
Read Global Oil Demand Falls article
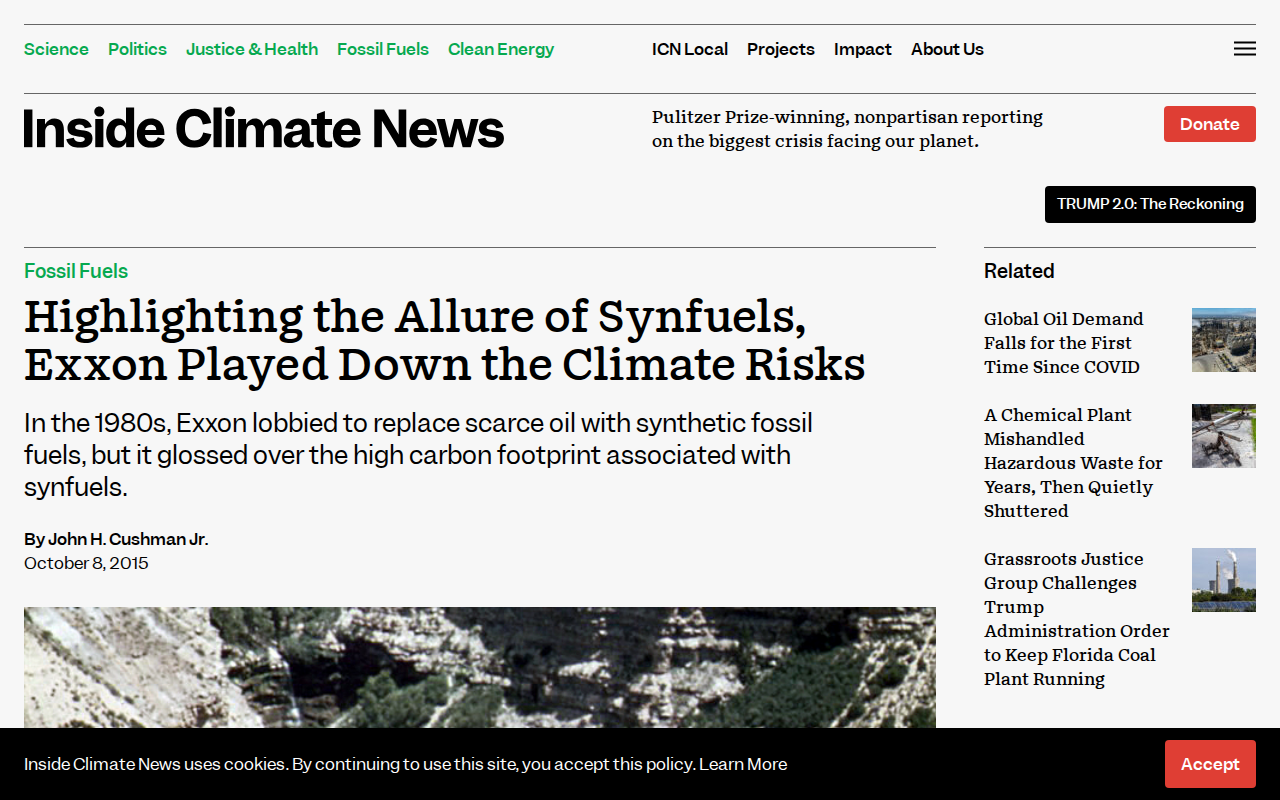point(1064,343)
